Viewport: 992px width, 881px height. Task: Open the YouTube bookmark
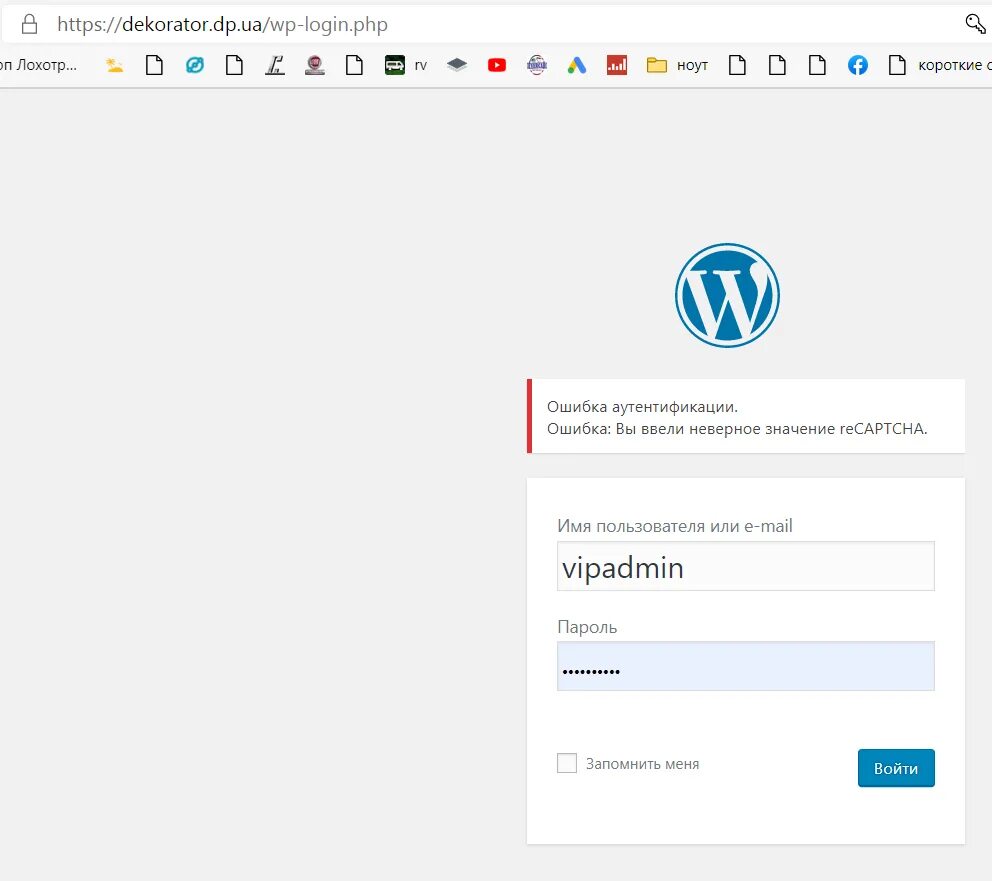coord(497,65)
